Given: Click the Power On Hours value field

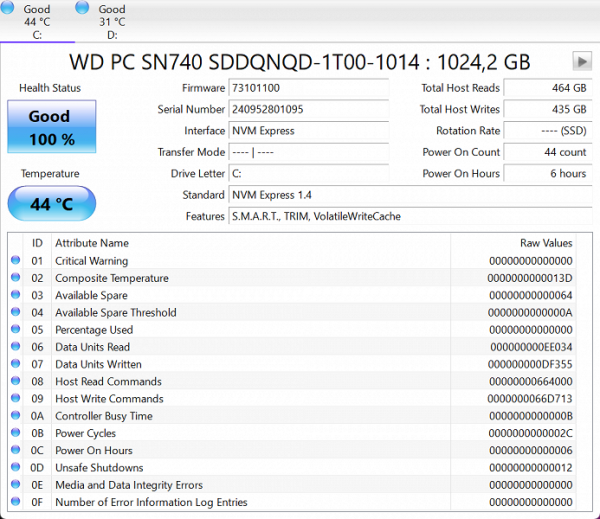Looking at the screenshot, I should coord(545,173).
